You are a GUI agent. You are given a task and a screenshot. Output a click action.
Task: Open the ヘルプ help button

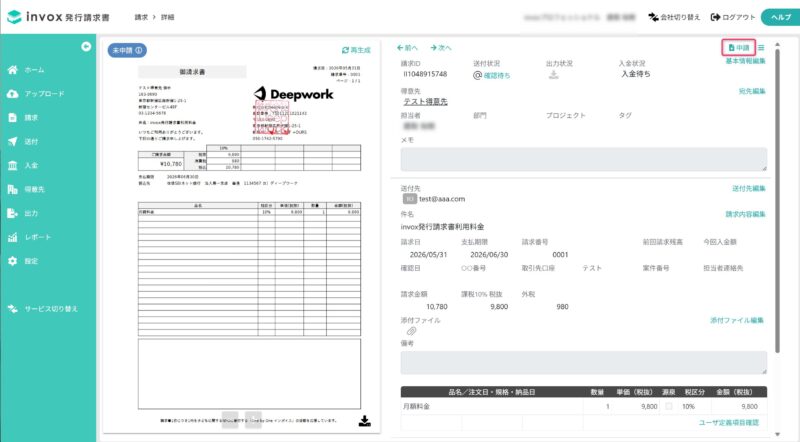click(781, 17)
